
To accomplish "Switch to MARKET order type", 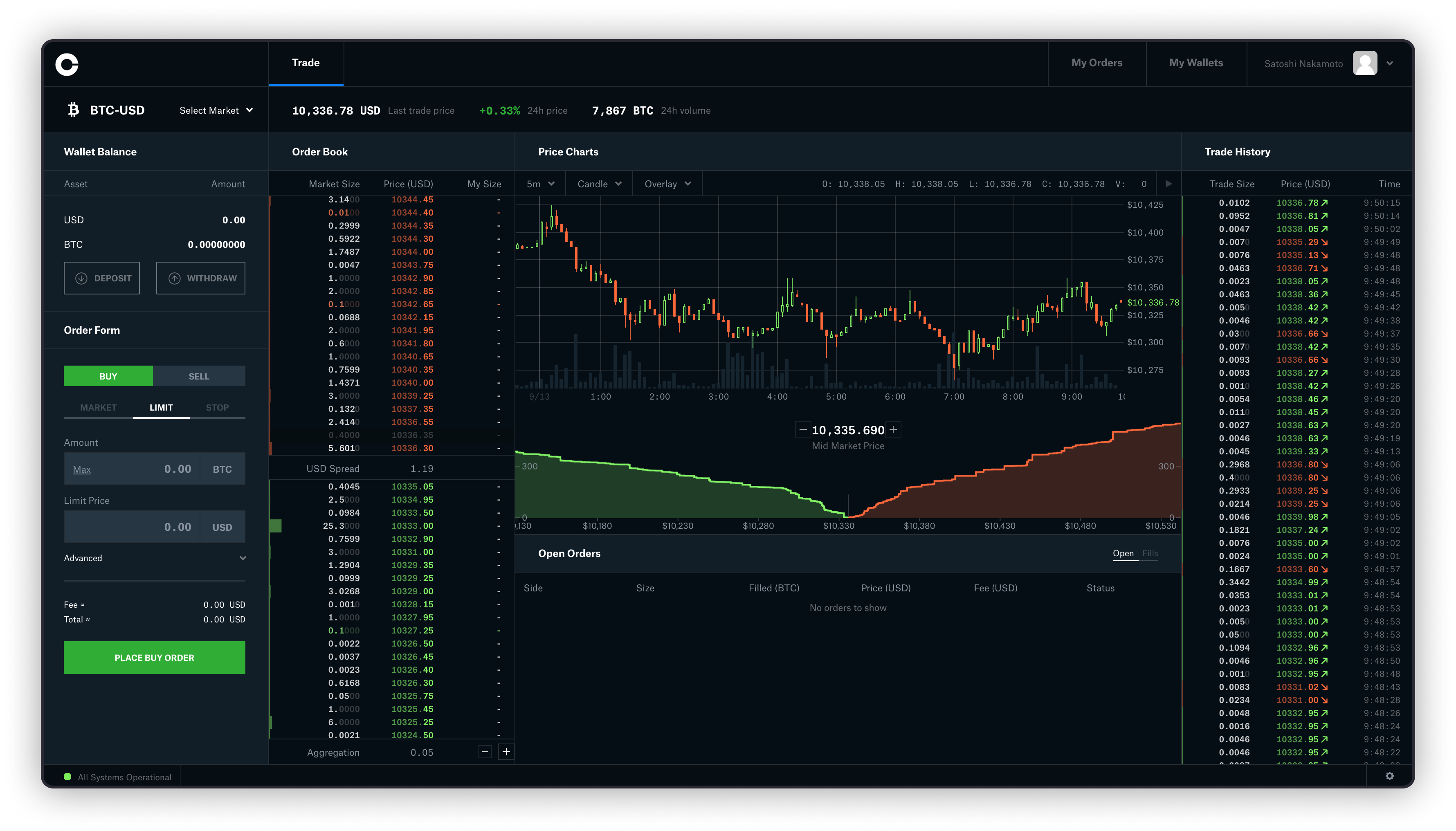I will tap(97, 407).
